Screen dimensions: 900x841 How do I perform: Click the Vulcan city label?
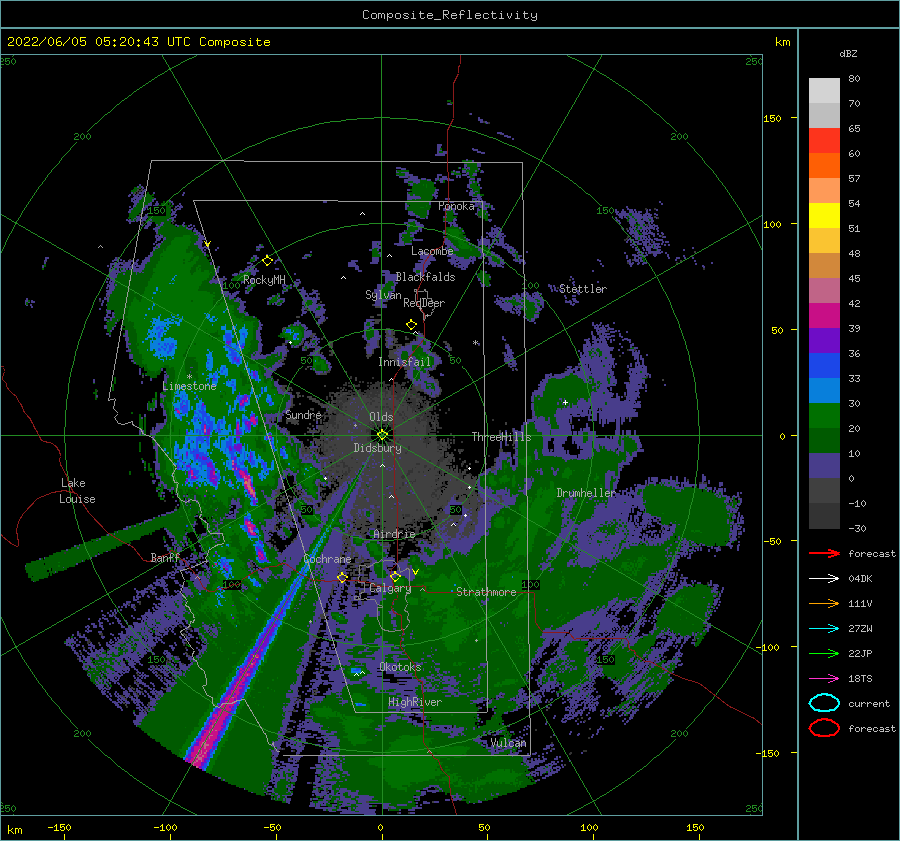[508, 743]
